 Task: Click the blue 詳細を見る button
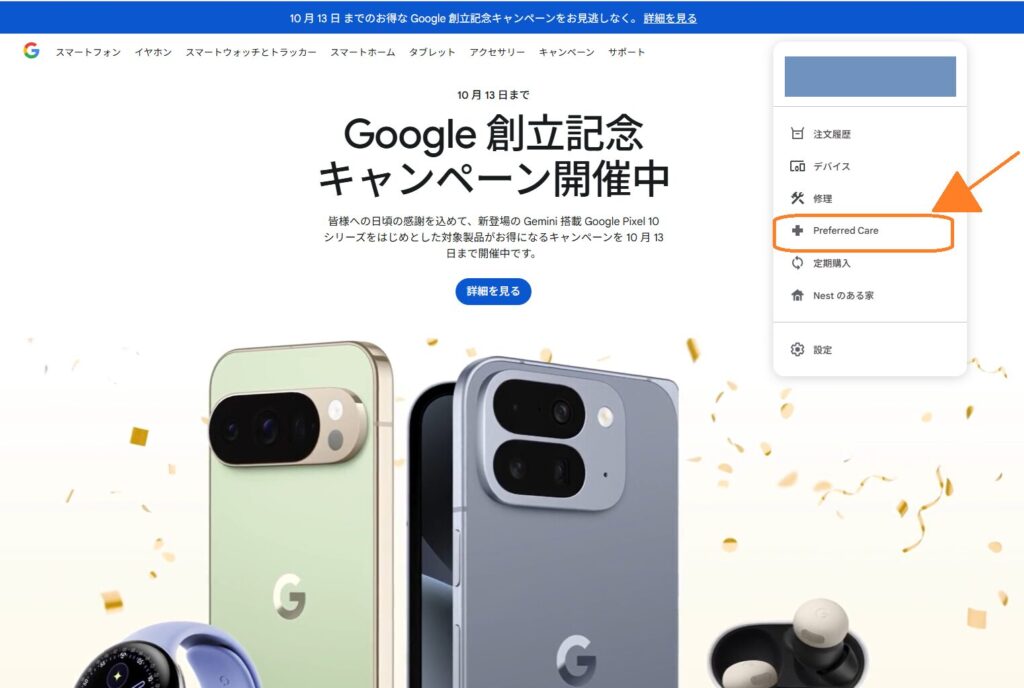point(493,291)
